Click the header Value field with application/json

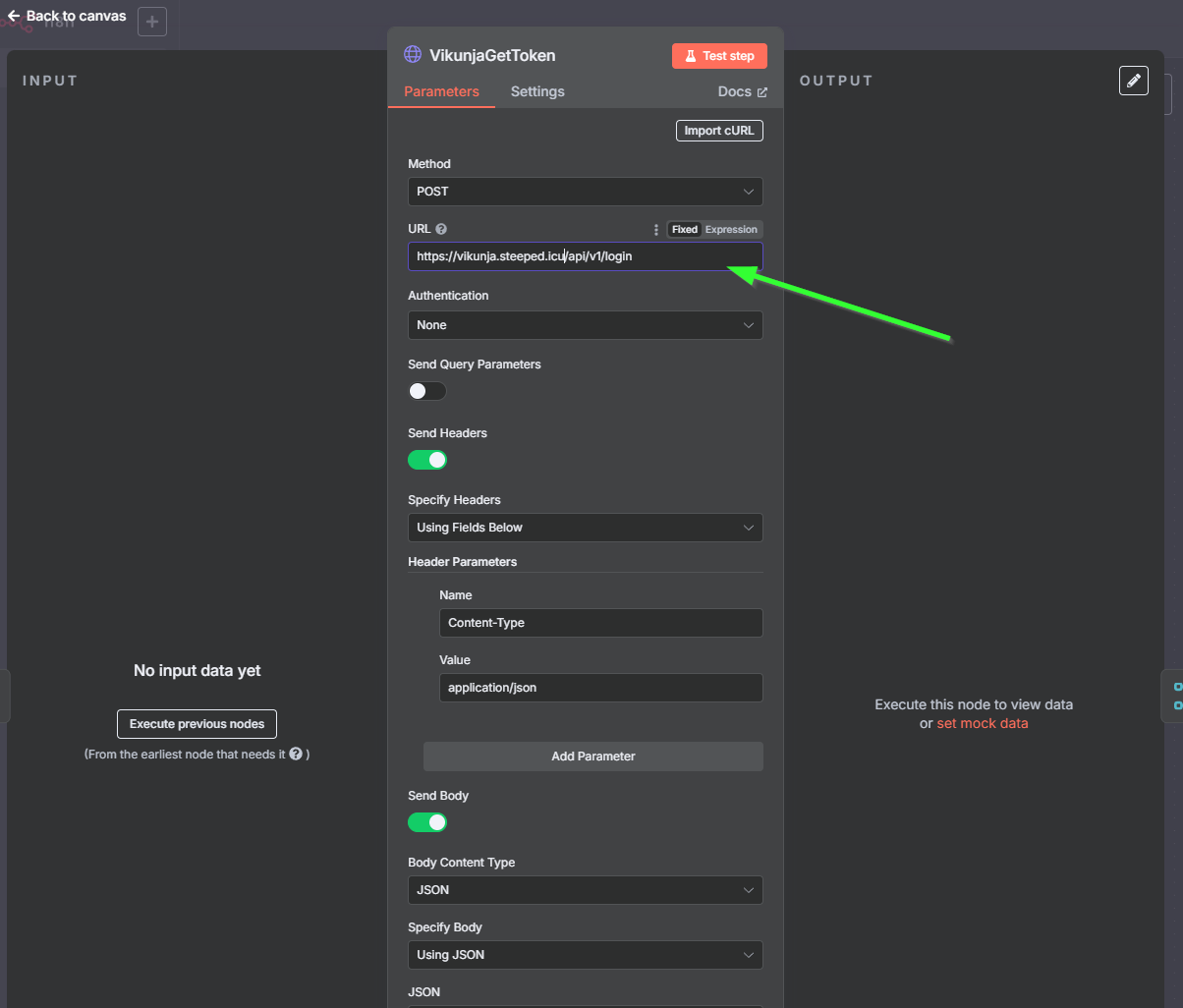point(600,688)
